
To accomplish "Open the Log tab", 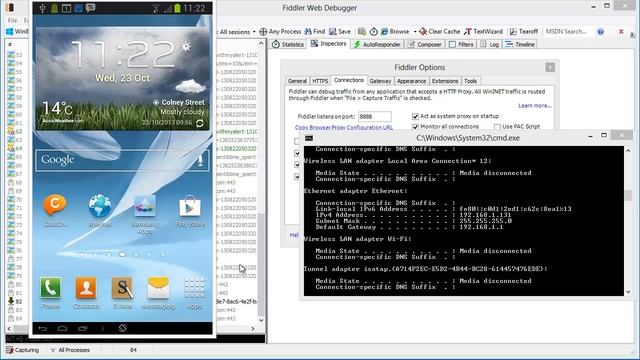I will click(490, 44).
